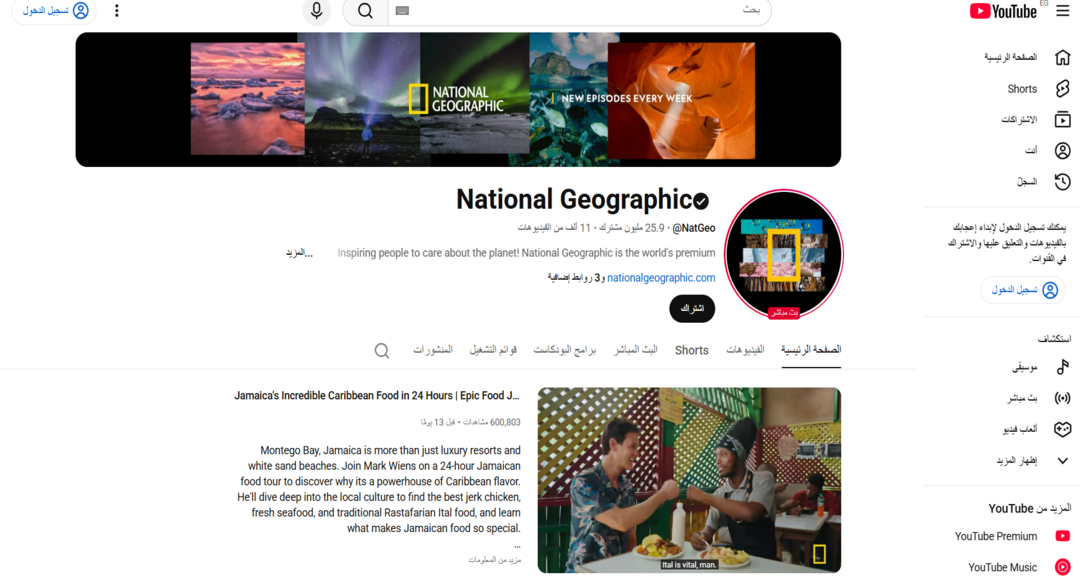Expand إظهار المزيد in the sidebar

[x=1062, y=460]
